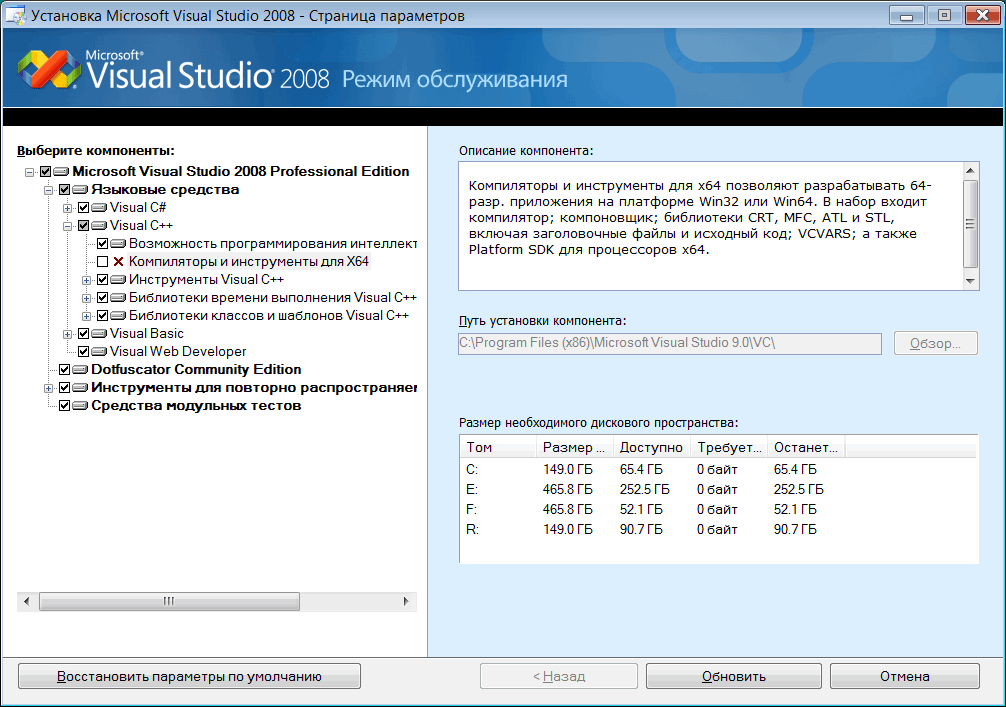1006x707 pixels.
Task: Click the Обзор... browse button
Action: 935,343
